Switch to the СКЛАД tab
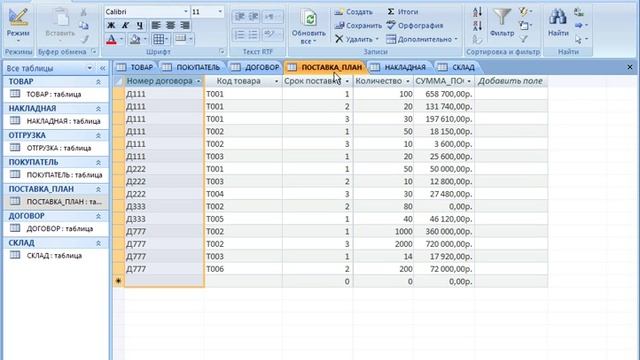Image resolution: width=640 pixels, height=360 pixels. coord(457,67)
